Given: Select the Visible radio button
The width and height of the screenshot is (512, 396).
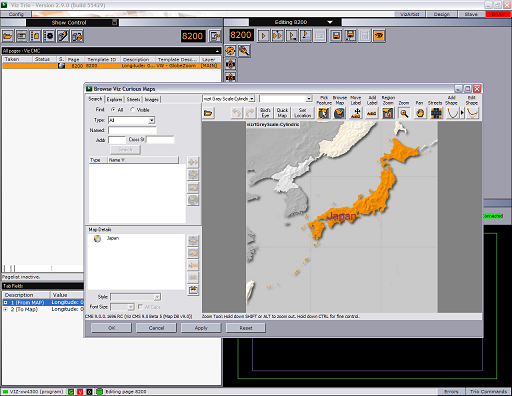Looking at the screenshot, I should [133, 110].
